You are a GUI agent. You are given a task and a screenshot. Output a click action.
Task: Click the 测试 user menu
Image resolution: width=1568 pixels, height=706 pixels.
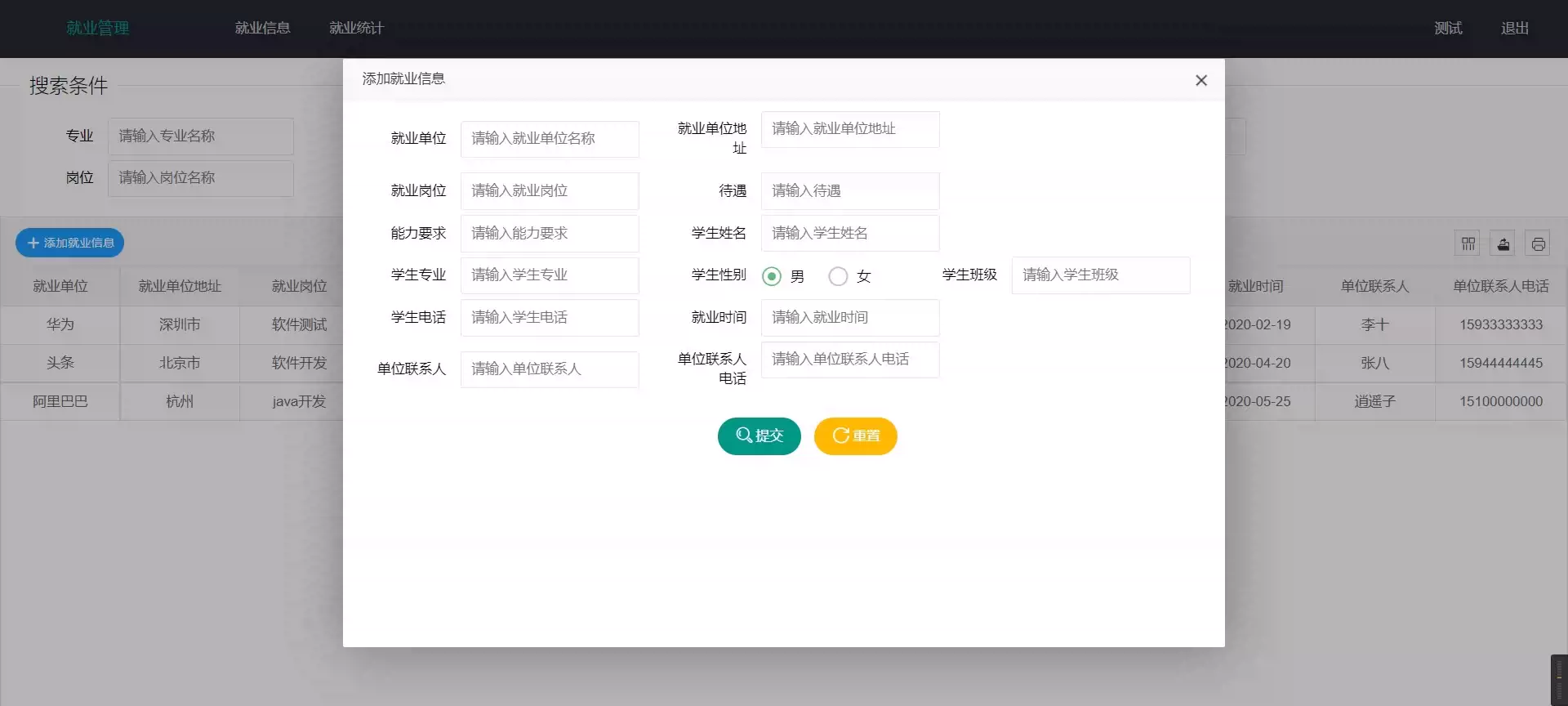pos(1448,28)
